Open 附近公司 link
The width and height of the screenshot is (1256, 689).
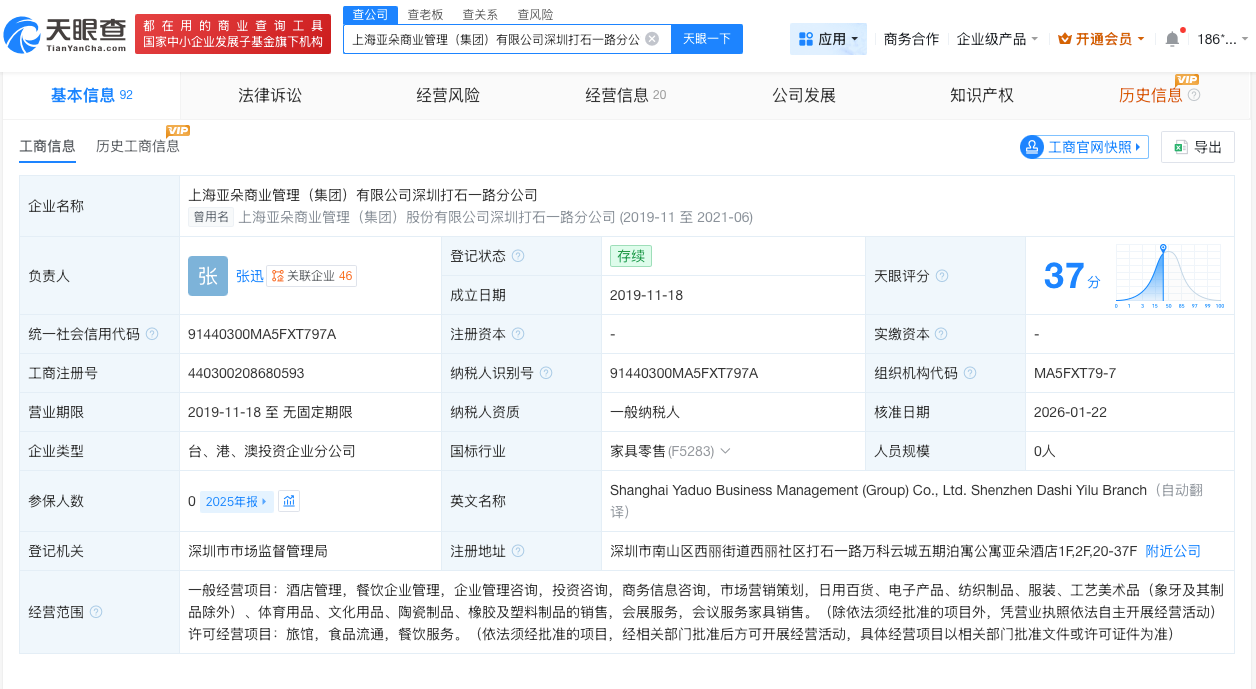pos(1173,551)
